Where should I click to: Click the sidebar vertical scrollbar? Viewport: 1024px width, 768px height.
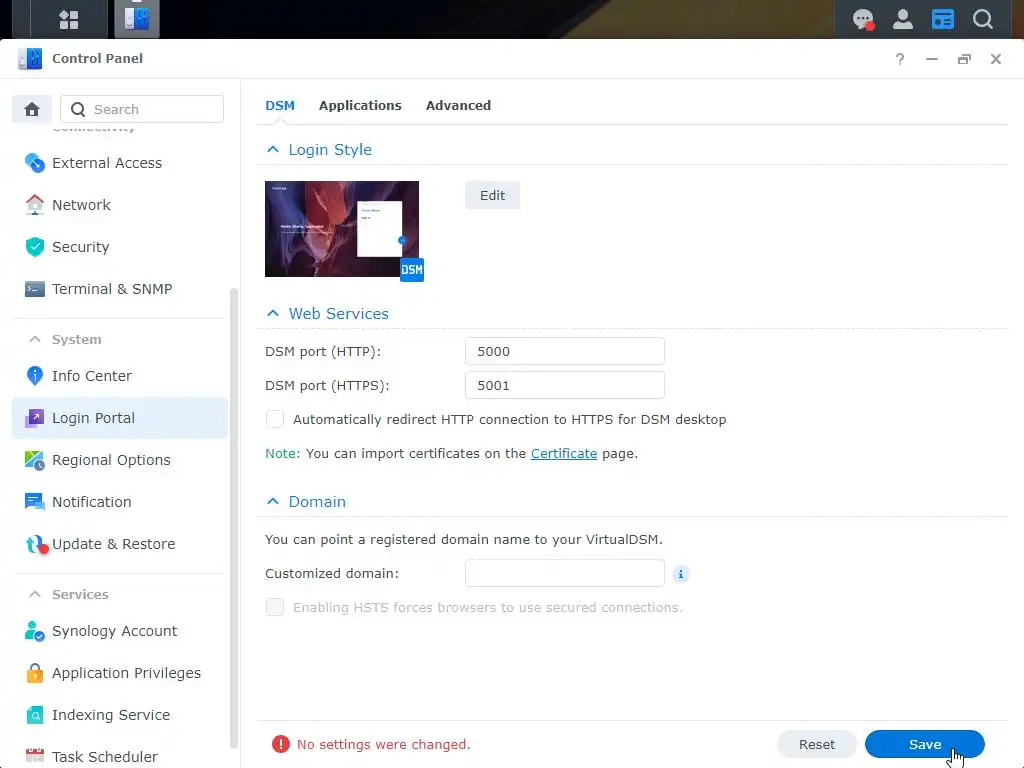[x=234, y=519]
